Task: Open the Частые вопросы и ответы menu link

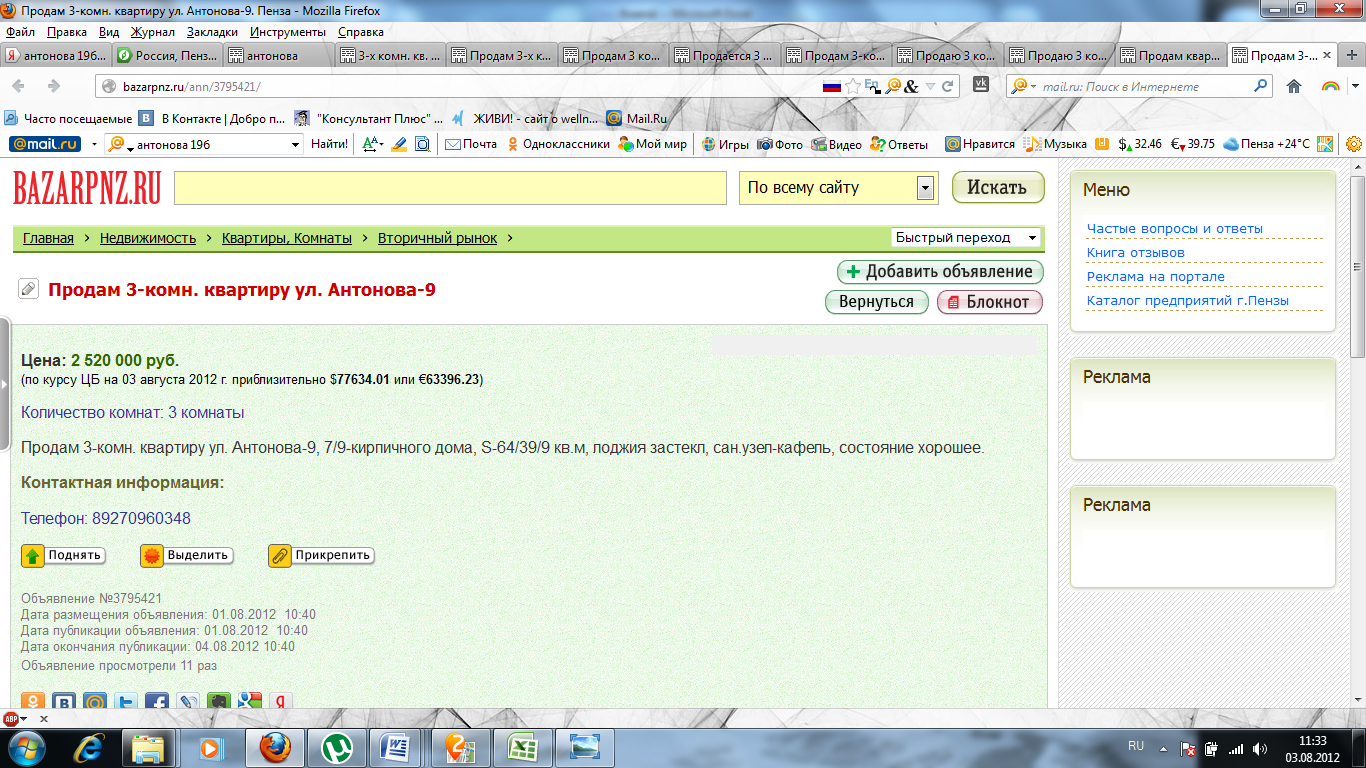Action: tap(1175, 228)
